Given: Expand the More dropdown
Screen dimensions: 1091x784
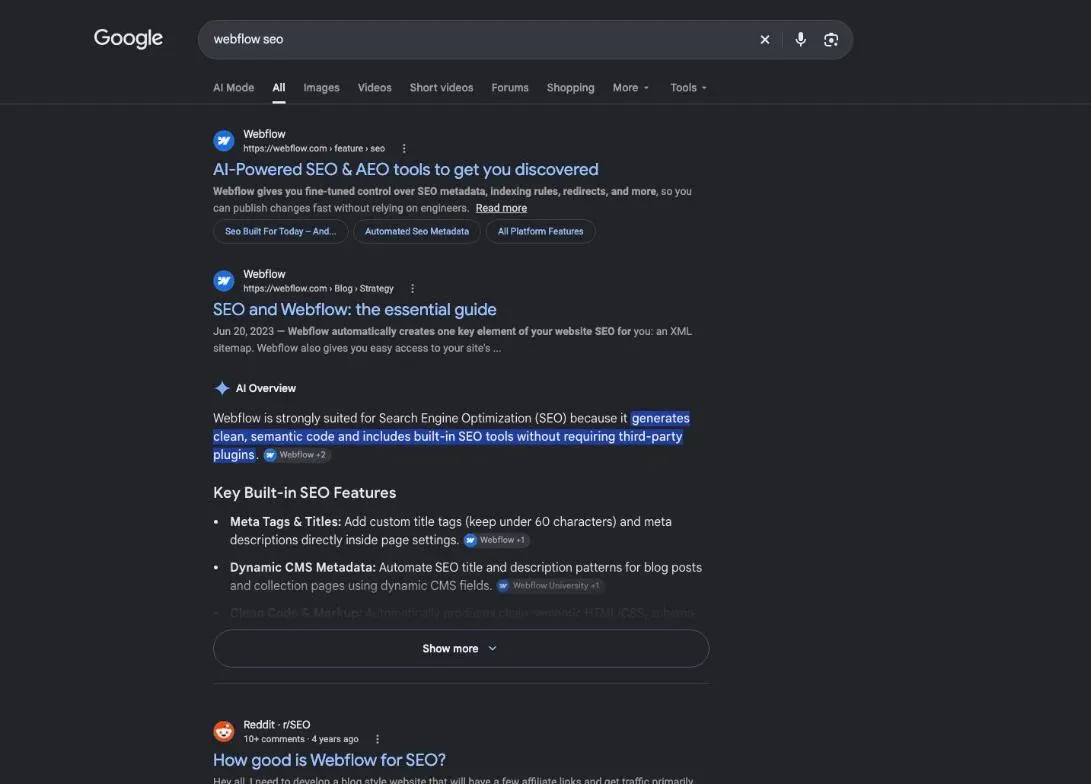Looking at the screenshot, I should (630, 88).
